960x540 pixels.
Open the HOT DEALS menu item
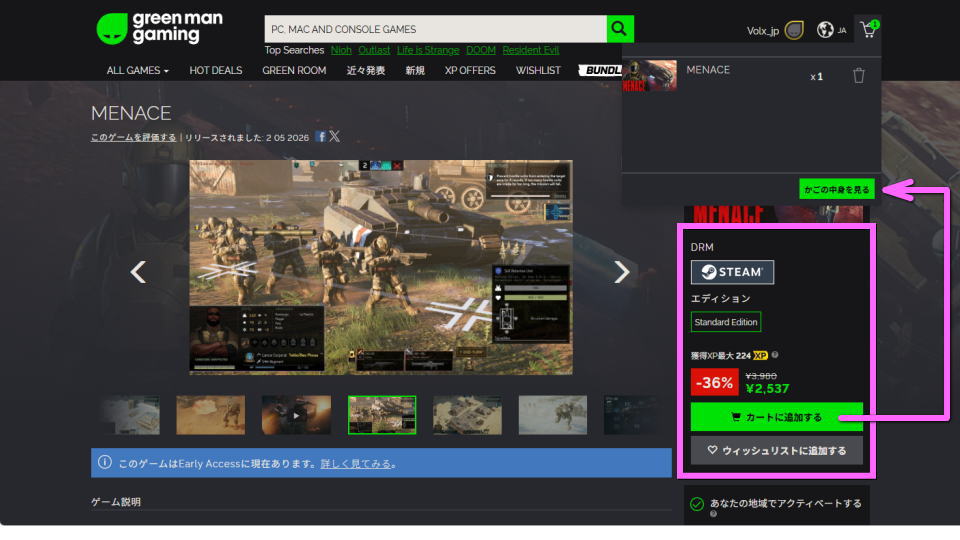pos(215,71)
